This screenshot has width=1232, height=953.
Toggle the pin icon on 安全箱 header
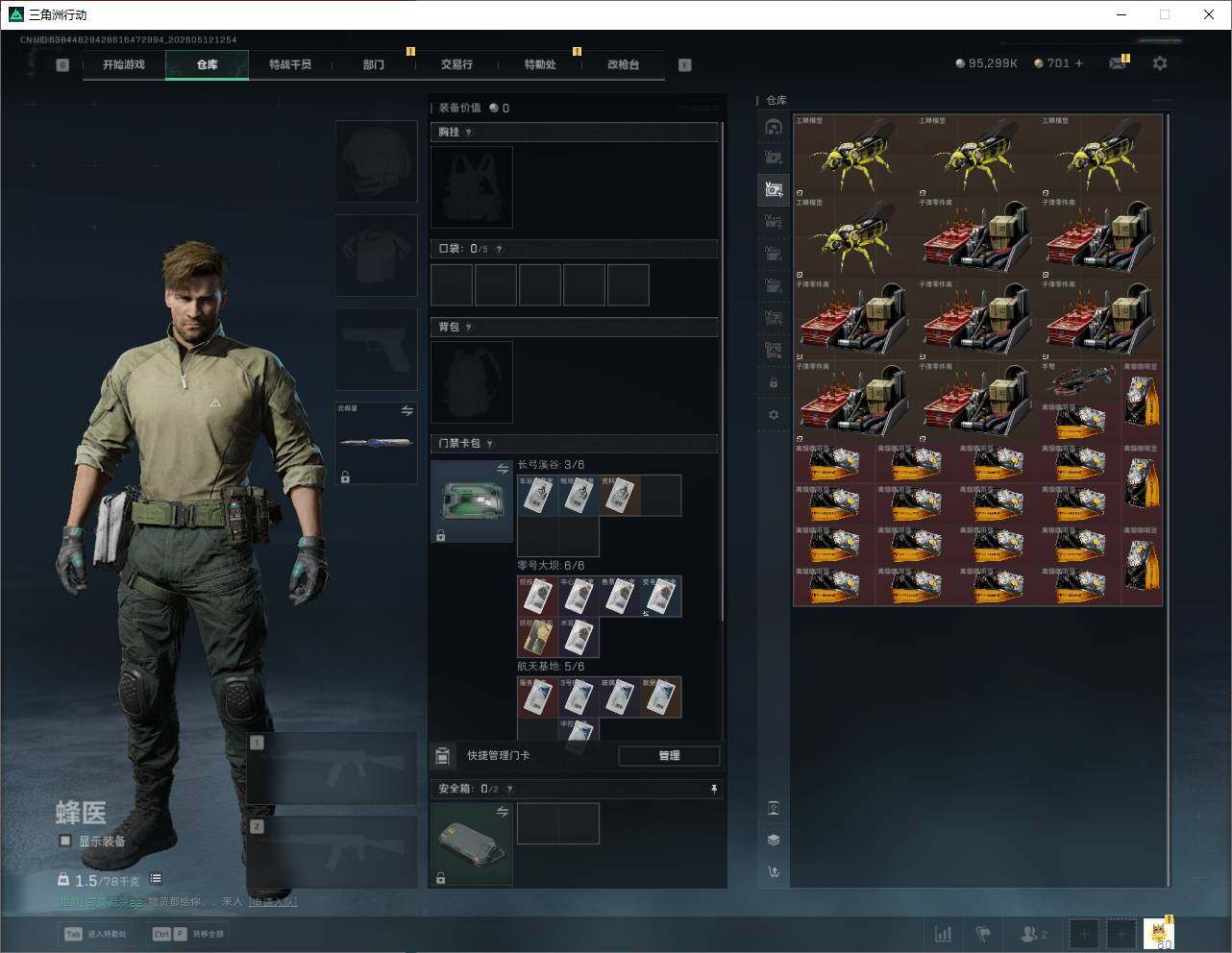click(x=713, y=789)
